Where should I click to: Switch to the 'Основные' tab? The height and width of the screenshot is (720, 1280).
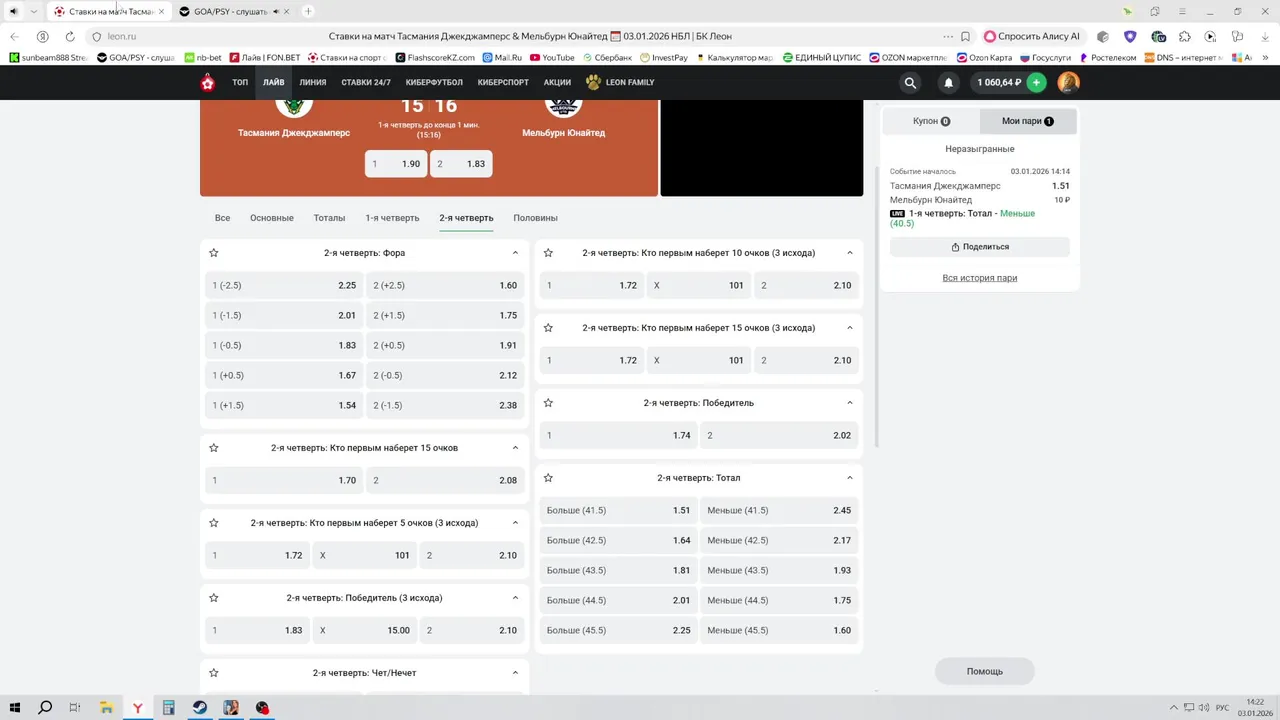tap(272, 218)
